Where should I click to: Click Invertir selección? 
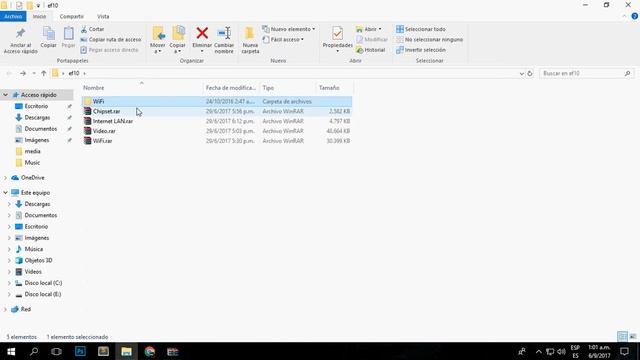[421, 50]
